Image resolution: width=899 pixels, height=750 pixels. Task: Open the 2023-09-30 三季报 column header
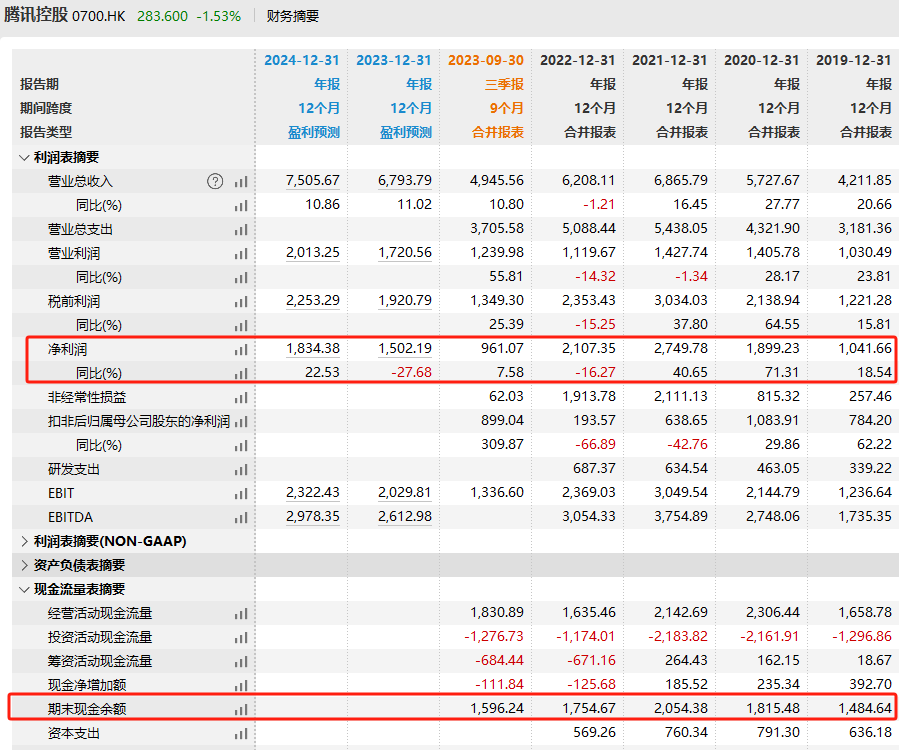tap(486, 60)
